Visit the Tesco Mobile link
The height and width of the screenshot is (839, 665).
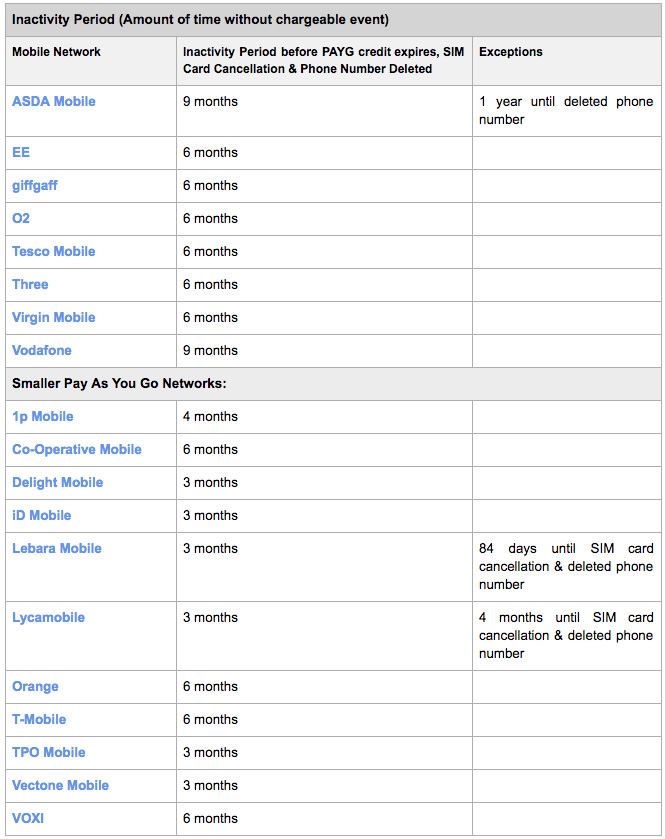(x=54, y=251)
